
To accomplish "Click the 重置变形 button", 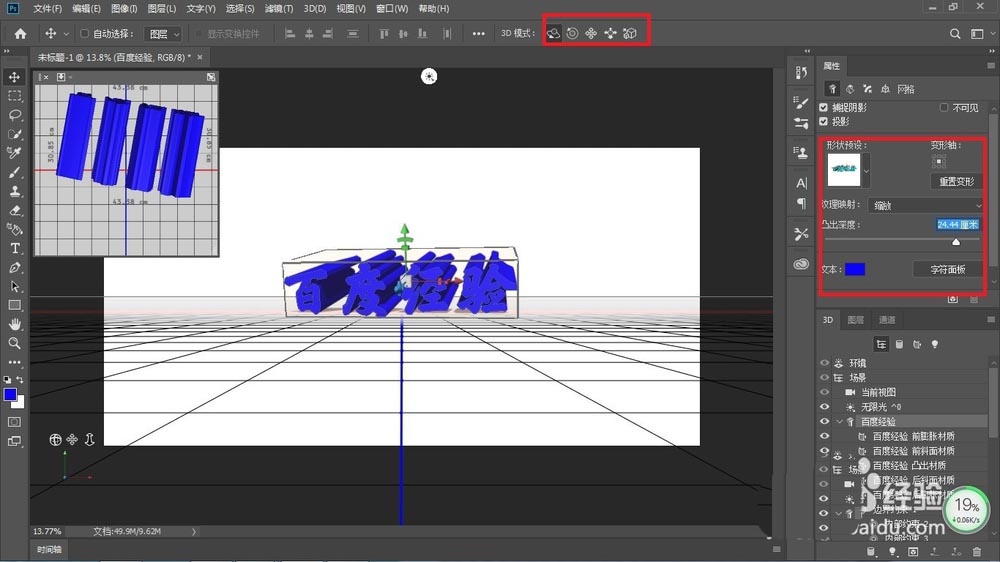I will [956, 181].
